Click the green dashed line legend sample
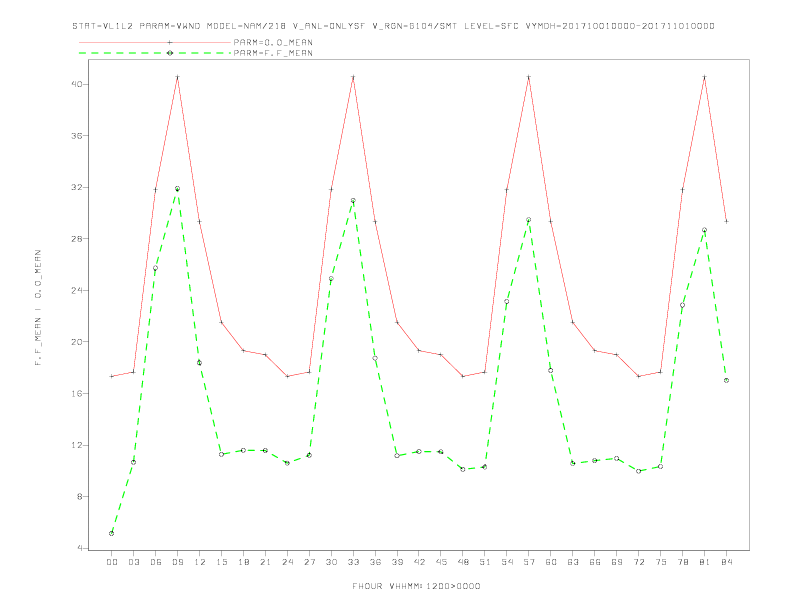Image resolution: width=792 pixels, height=612 pixels. (x=155, y=53)
